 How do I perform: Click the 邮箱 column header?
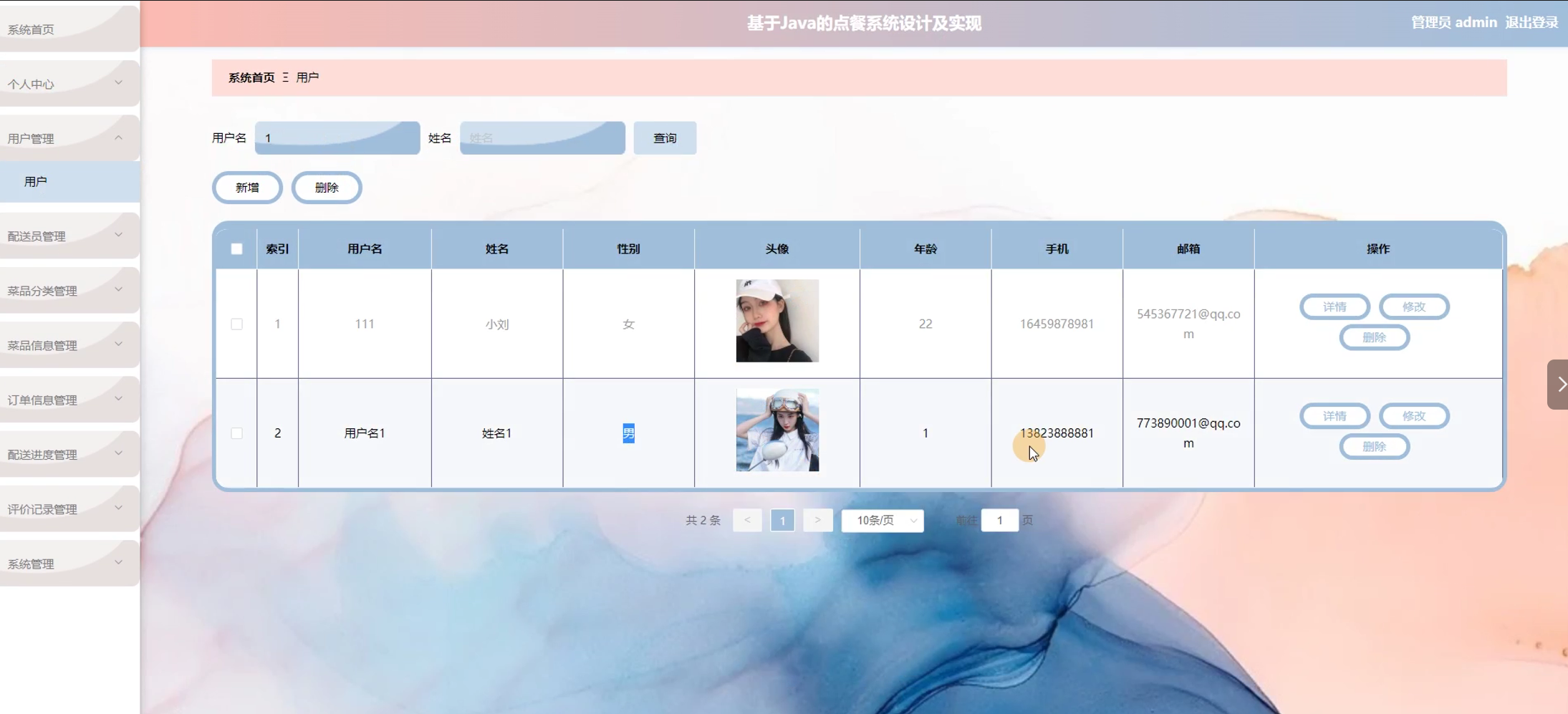(x=1188, y=249)
